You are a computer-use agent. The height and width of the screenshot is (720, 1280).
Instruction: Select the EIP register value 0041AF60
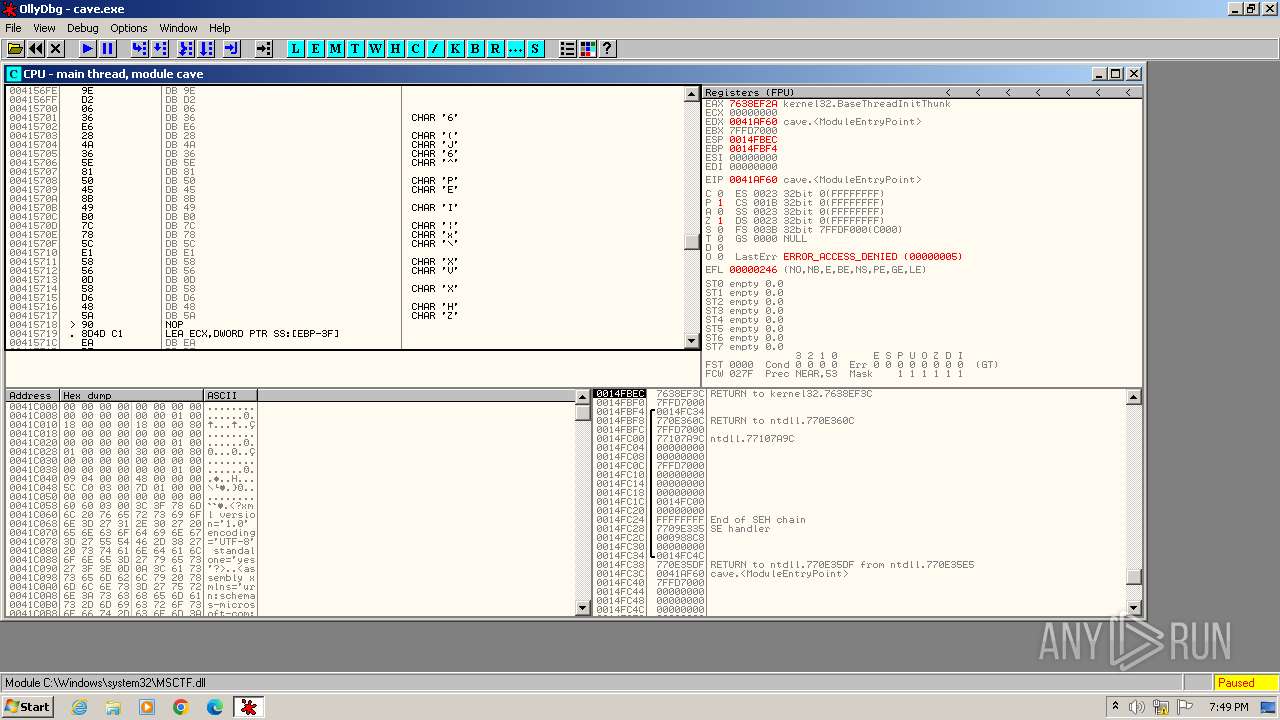pos(752,180)
